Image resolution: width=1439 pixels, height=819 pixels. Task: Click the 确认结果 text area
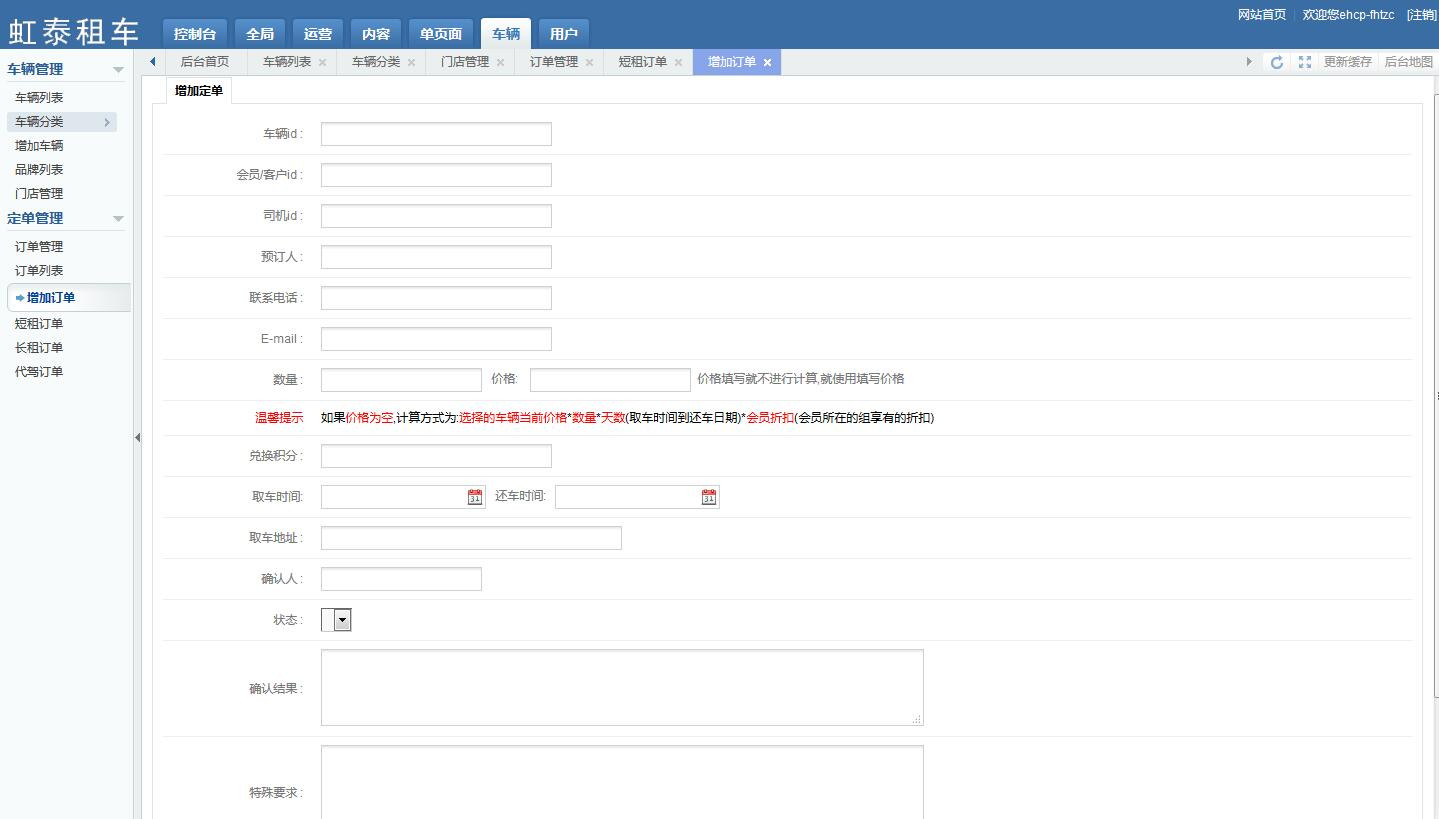tap(621, 687)
